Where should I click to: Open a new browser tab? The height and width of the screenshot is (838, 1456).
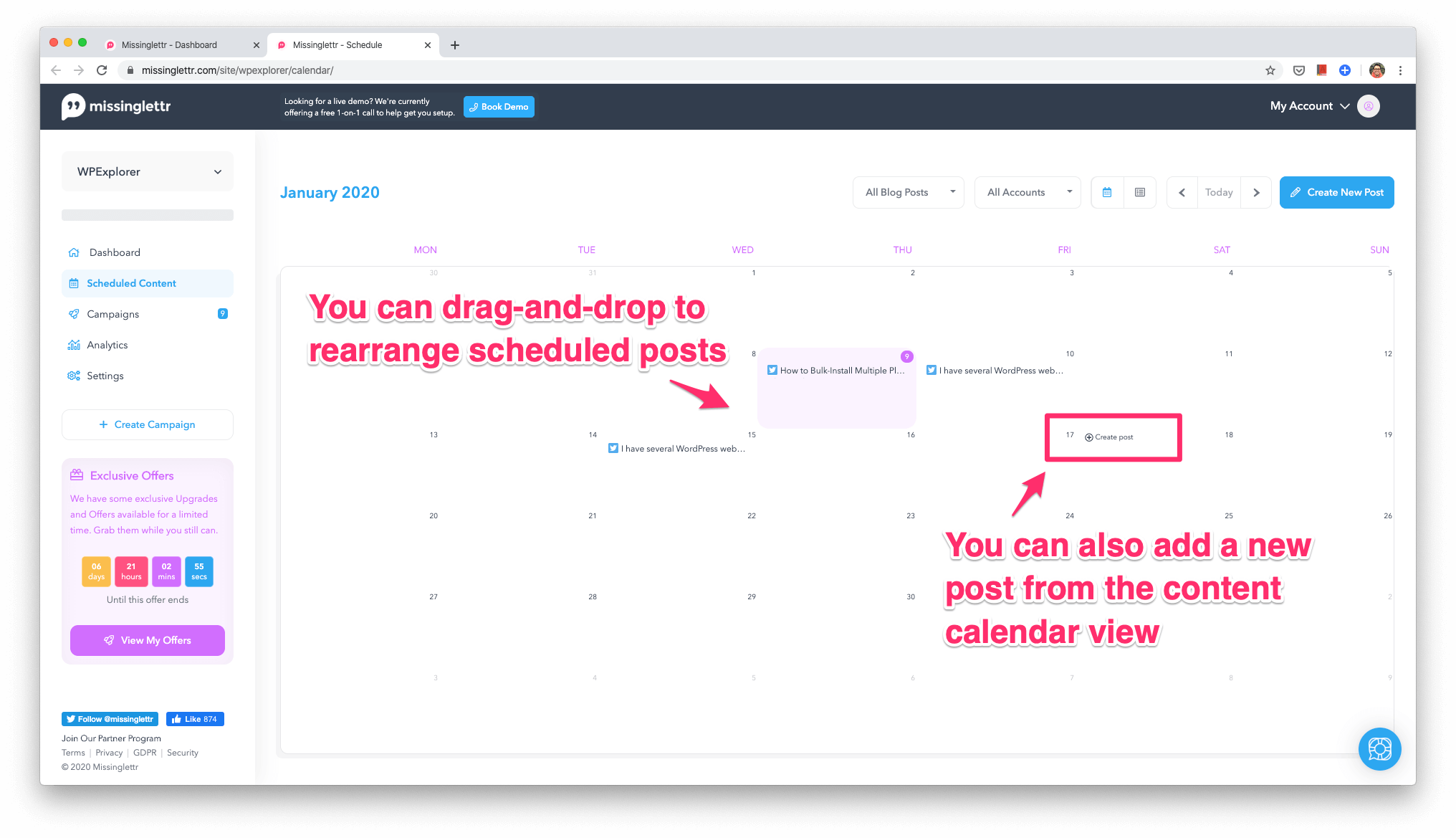click(x=455, y=45)
